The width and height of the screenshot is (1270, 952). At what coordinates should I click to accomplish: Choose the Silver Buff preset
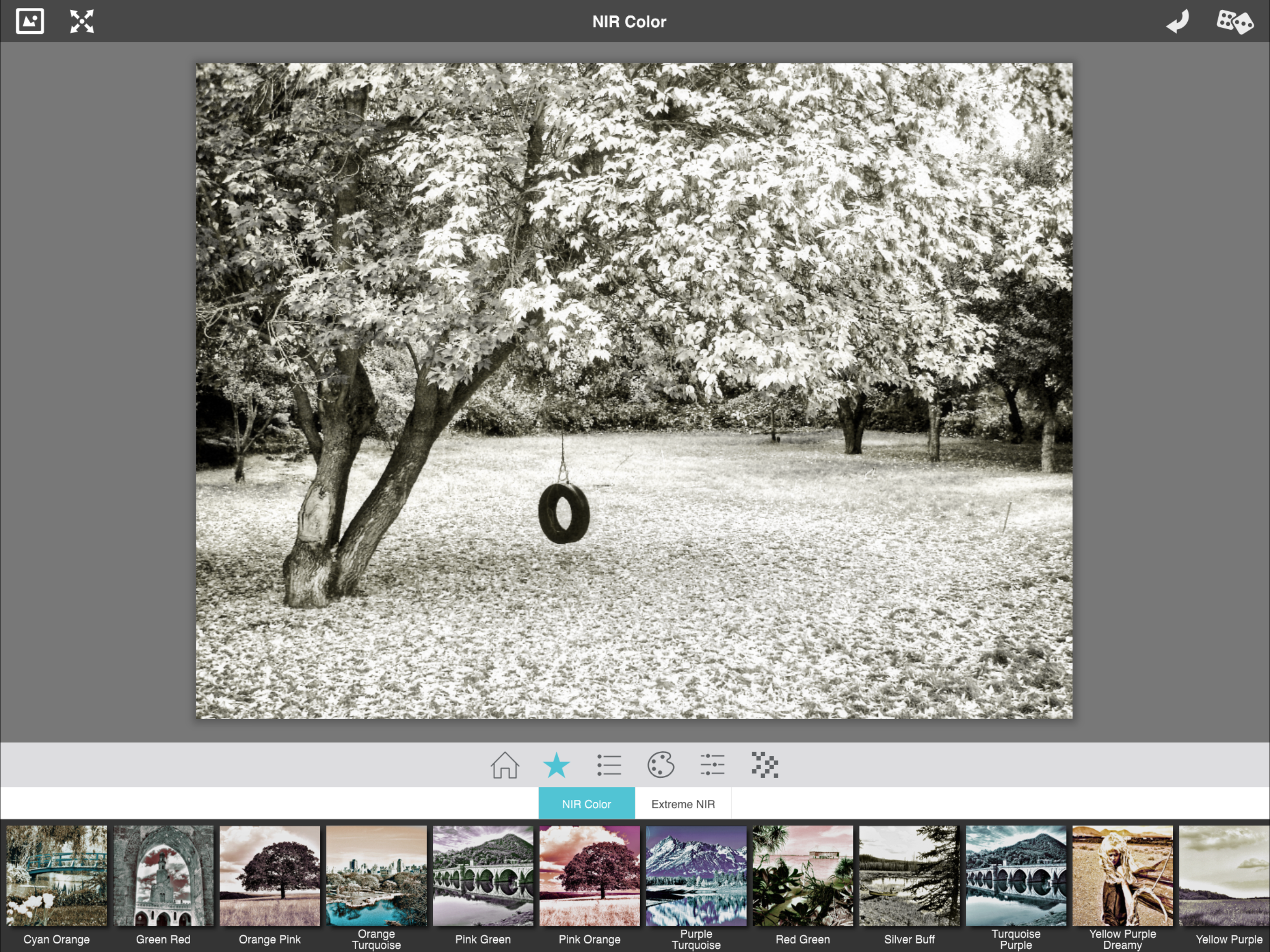[x=909, y=876]
